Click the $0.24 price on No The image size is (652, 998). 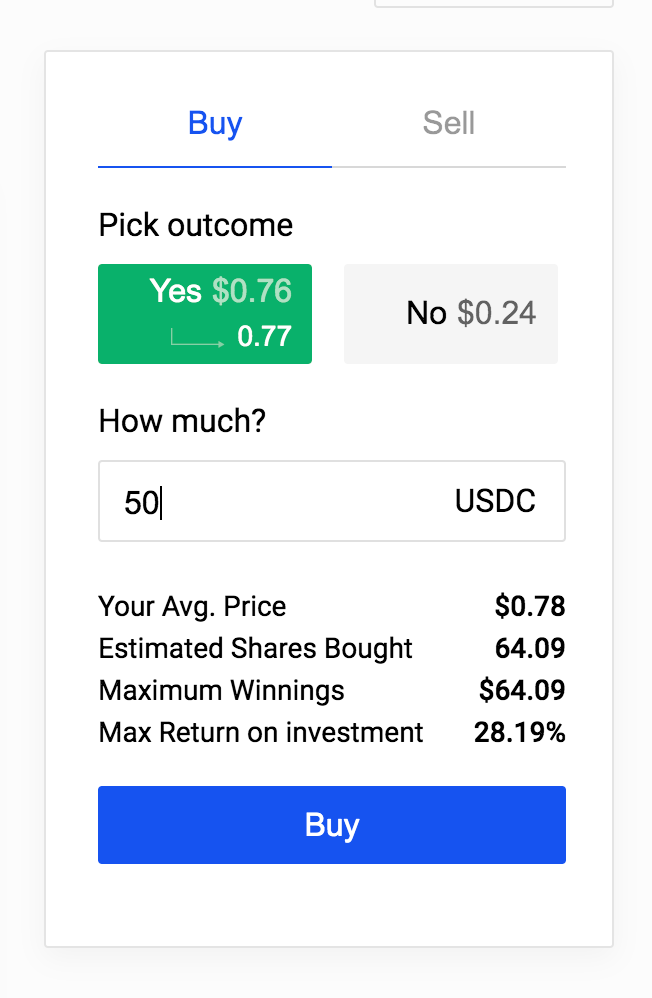coord(497,314)
